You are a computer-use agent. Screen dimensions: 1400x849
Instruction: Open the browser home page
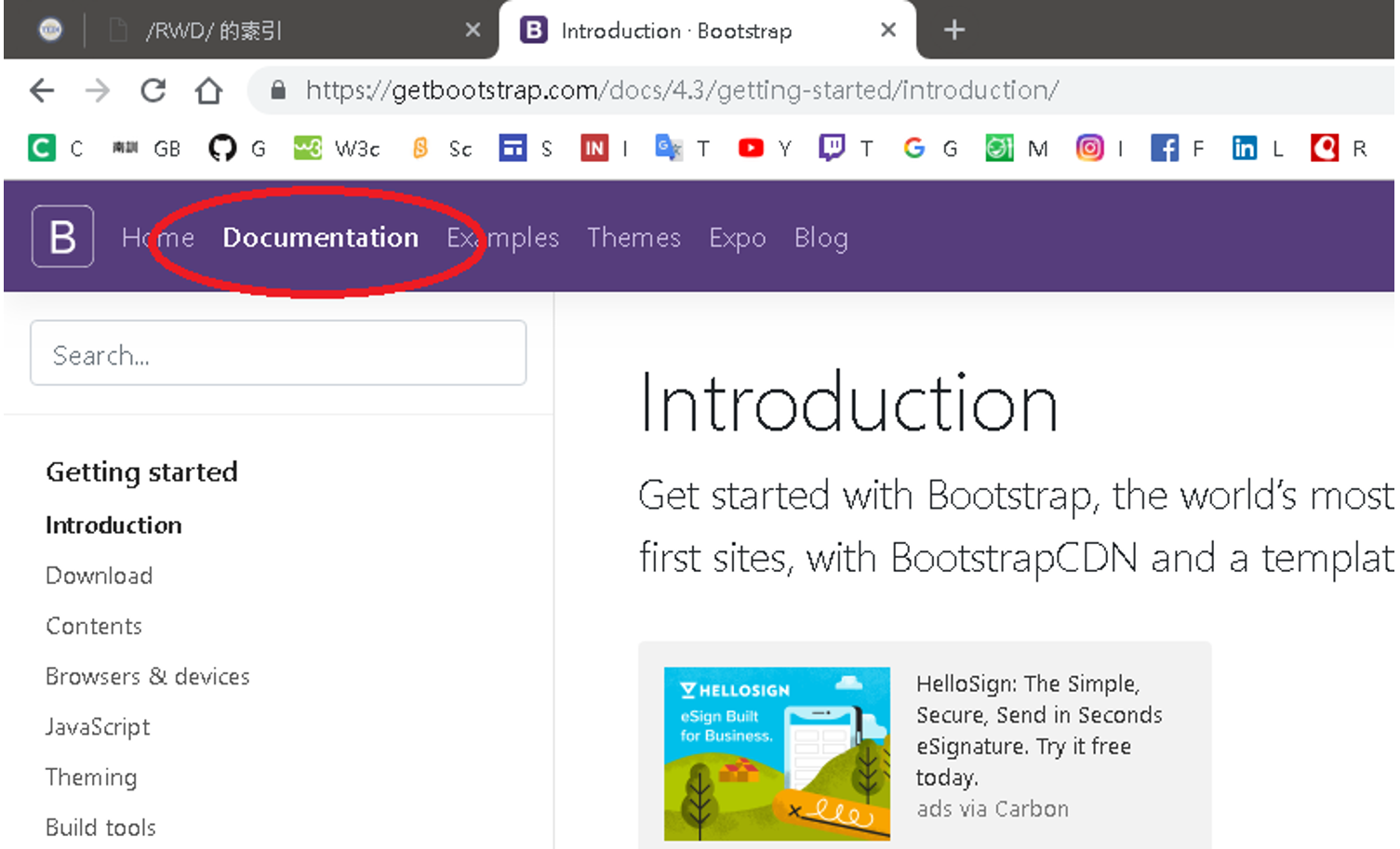209,90
